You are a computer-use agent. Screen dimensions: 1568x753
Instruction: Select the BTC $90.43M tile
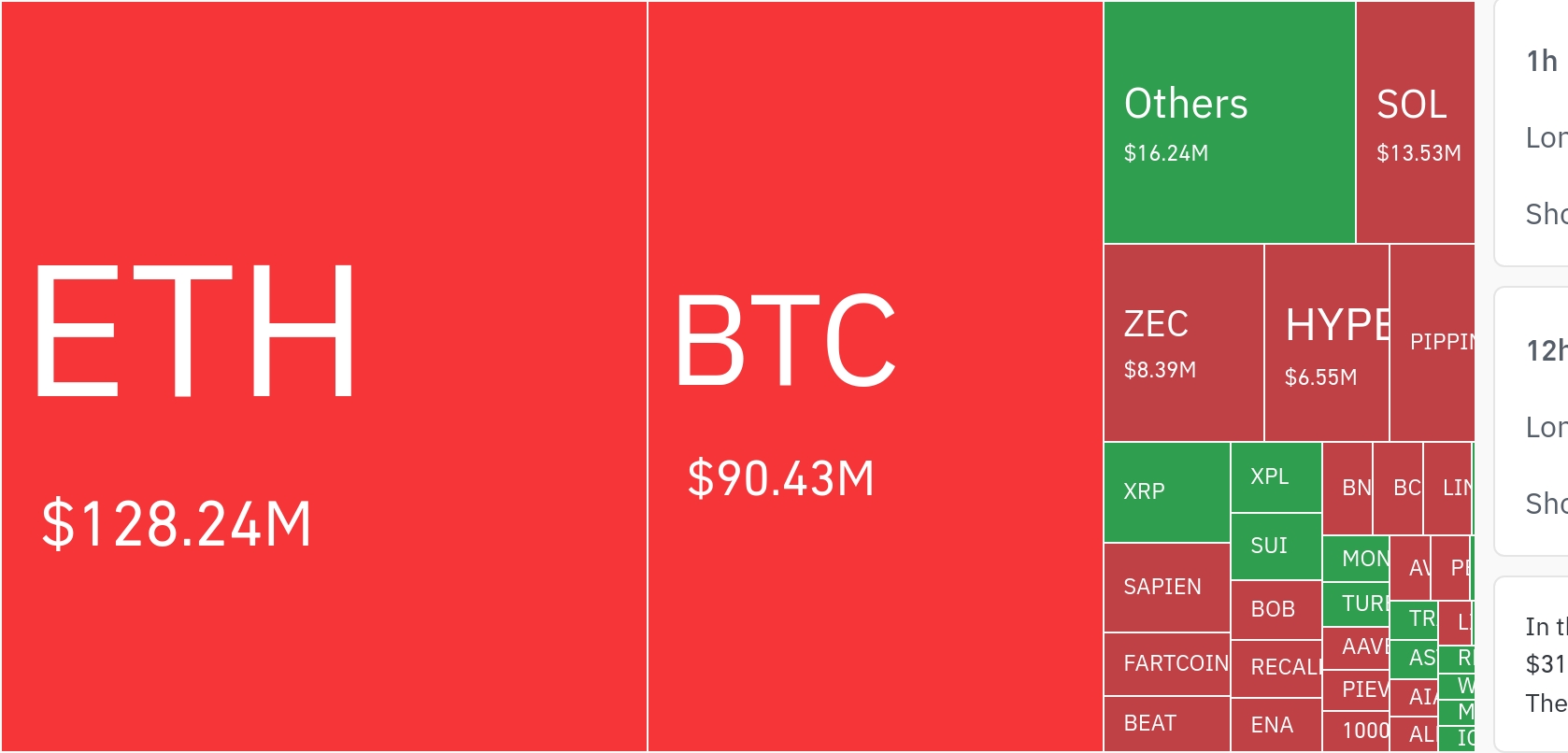(x=875, y=376)
